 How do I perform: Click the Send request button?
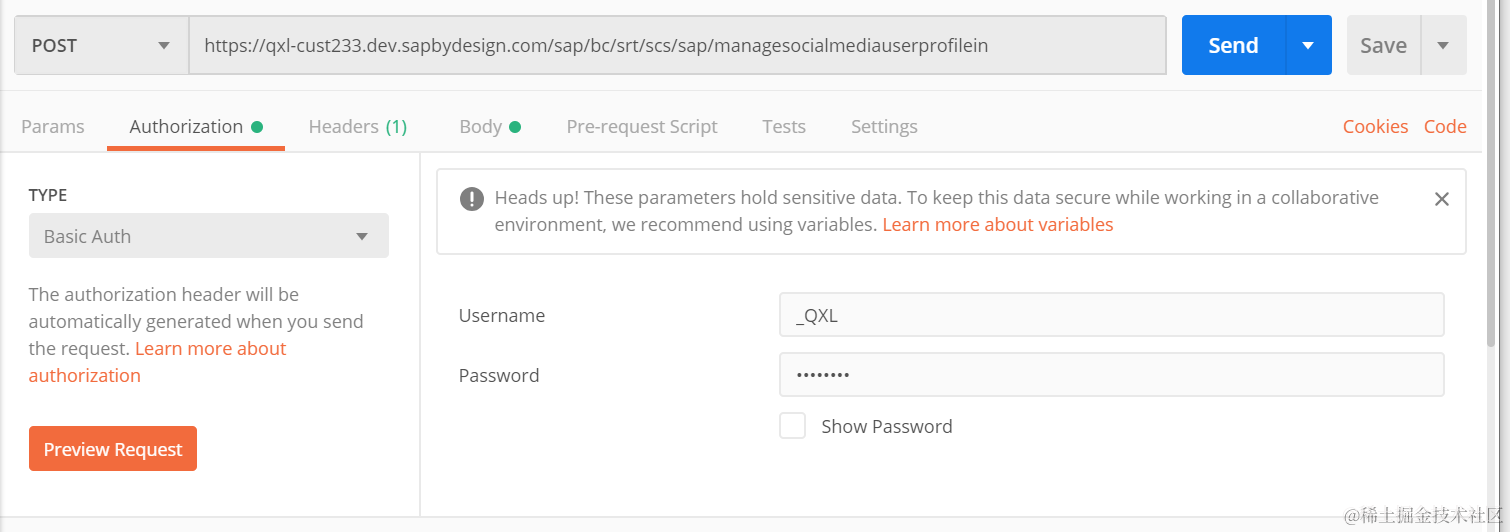1233,45
